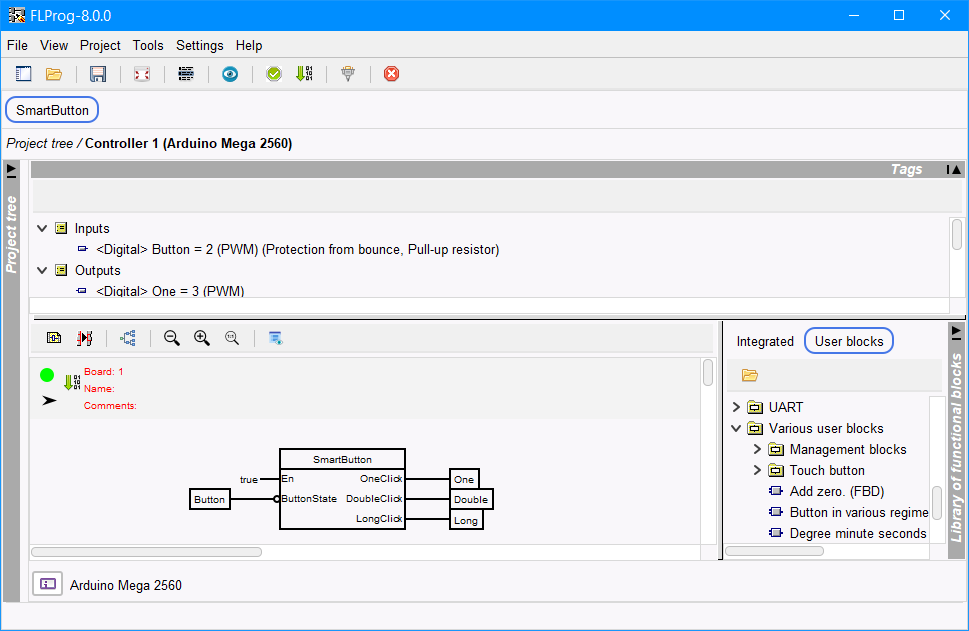Image resolution: width=969 pixels, height=631 pixels.
Task: Open the File menu
Action: [17, 46]
